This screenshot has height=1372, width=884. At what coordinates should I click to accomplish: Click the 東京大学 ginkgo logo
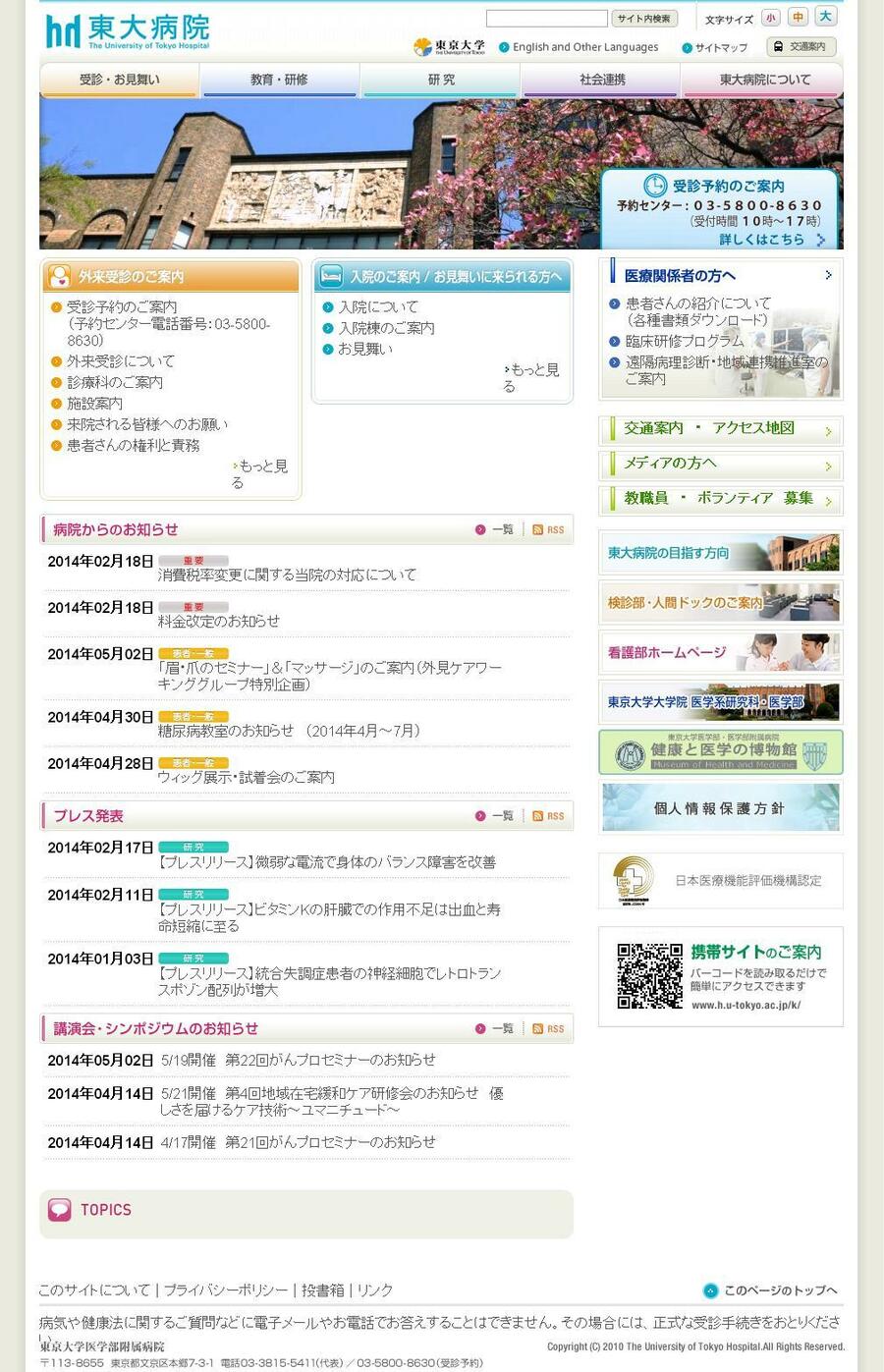coord(449,47)
